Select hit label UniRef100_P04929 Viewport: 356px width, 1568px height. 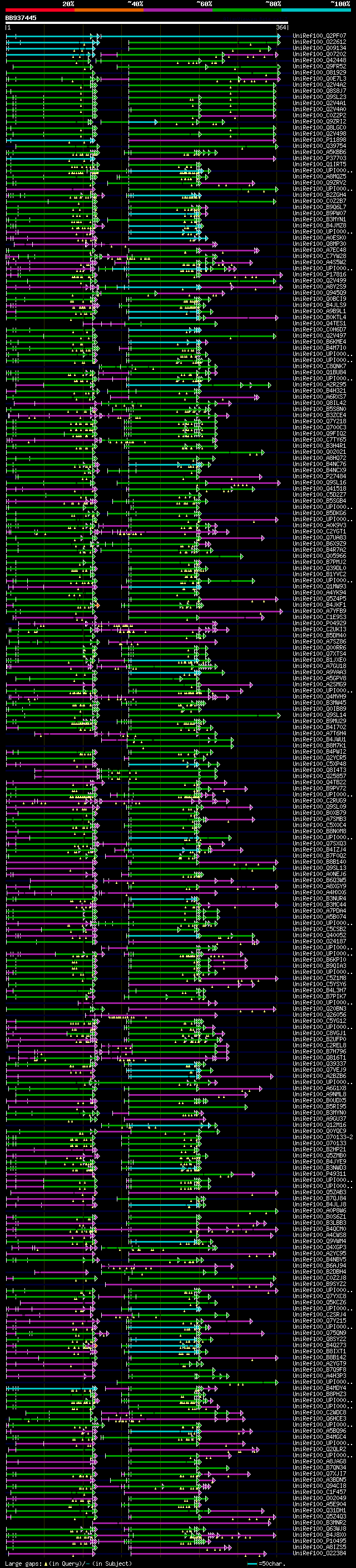pyautogui.click(x=319, y=624)
